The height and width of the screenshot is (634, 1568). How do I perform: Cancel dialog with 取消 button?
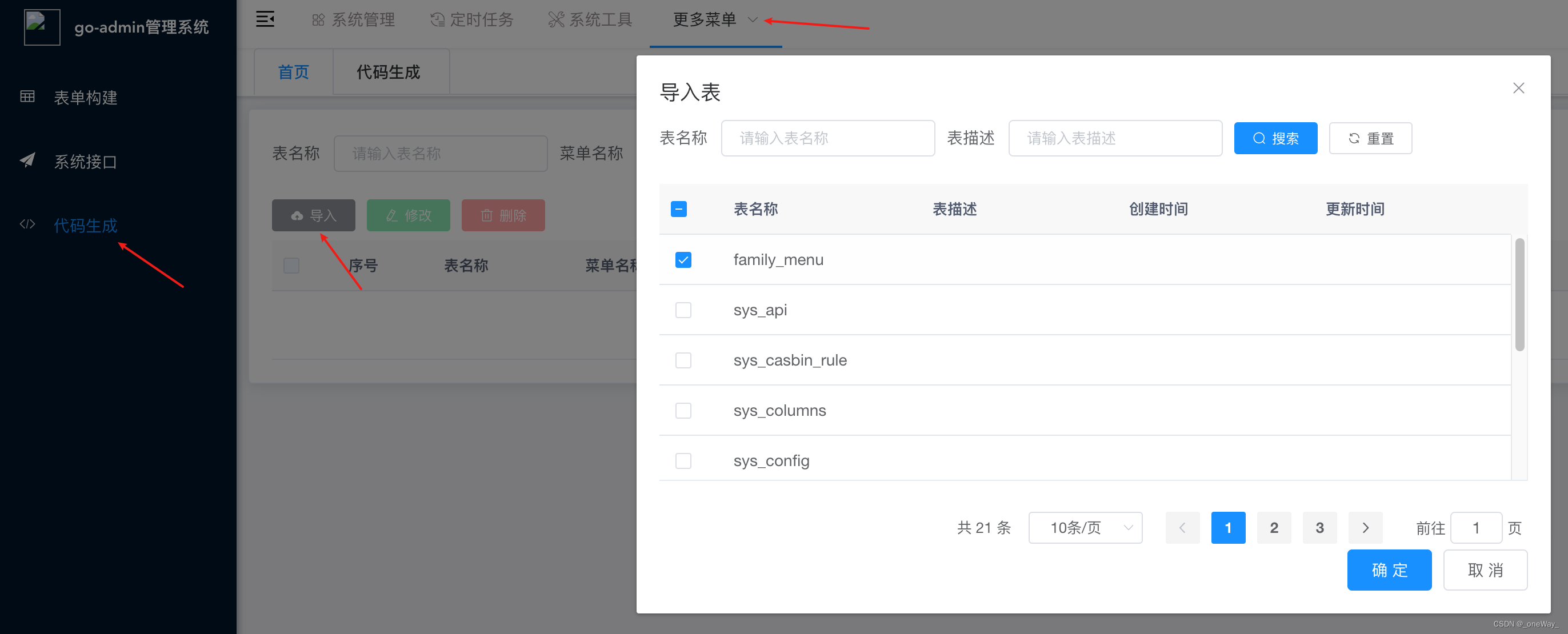(1485, 570)
